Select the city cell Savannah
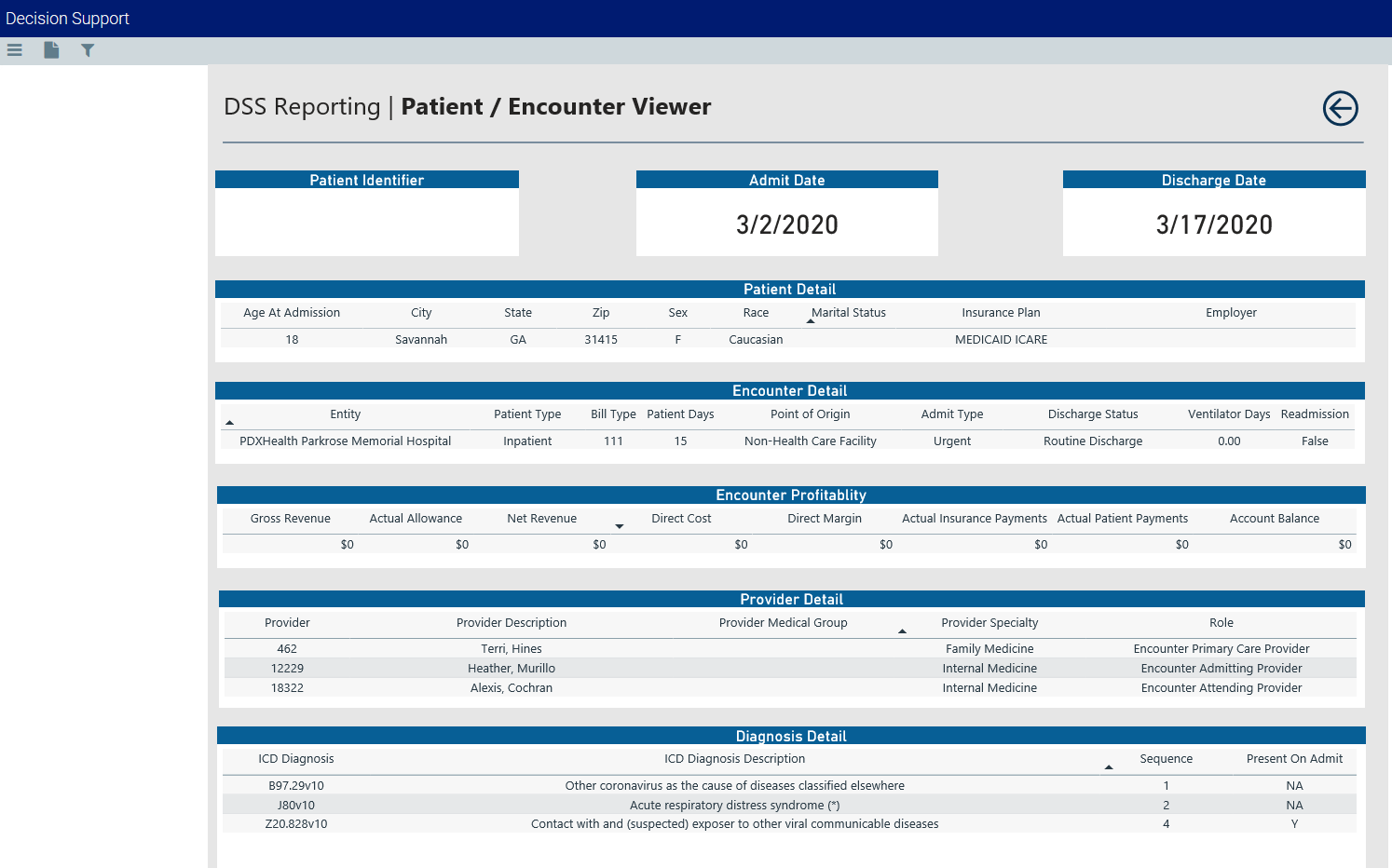The height and width of the screenshot is (868, 1392). [421, 340]
